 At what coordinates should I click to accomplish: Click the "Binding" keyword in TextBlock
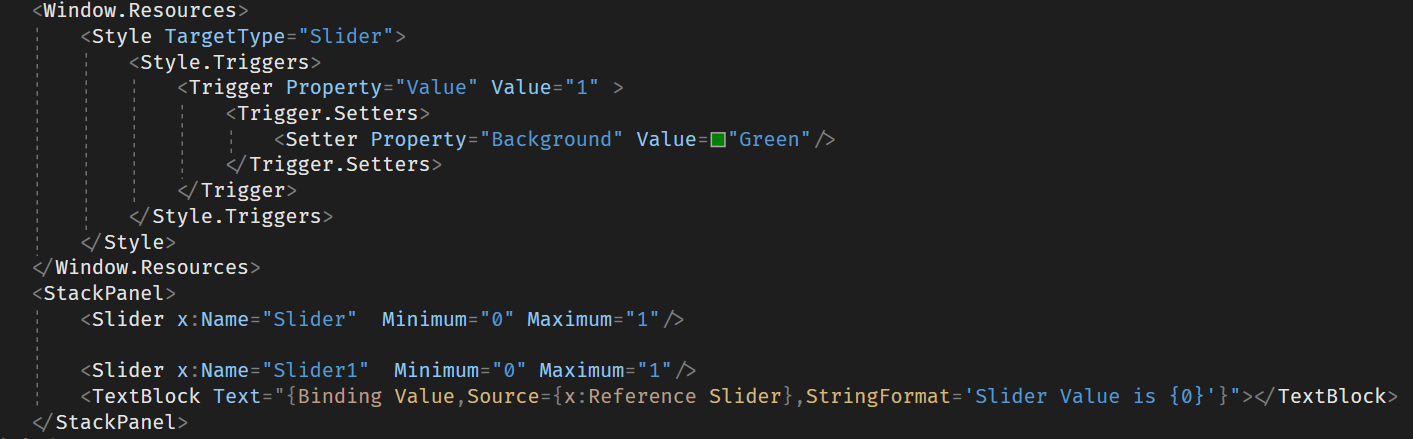tap(340, 396)
